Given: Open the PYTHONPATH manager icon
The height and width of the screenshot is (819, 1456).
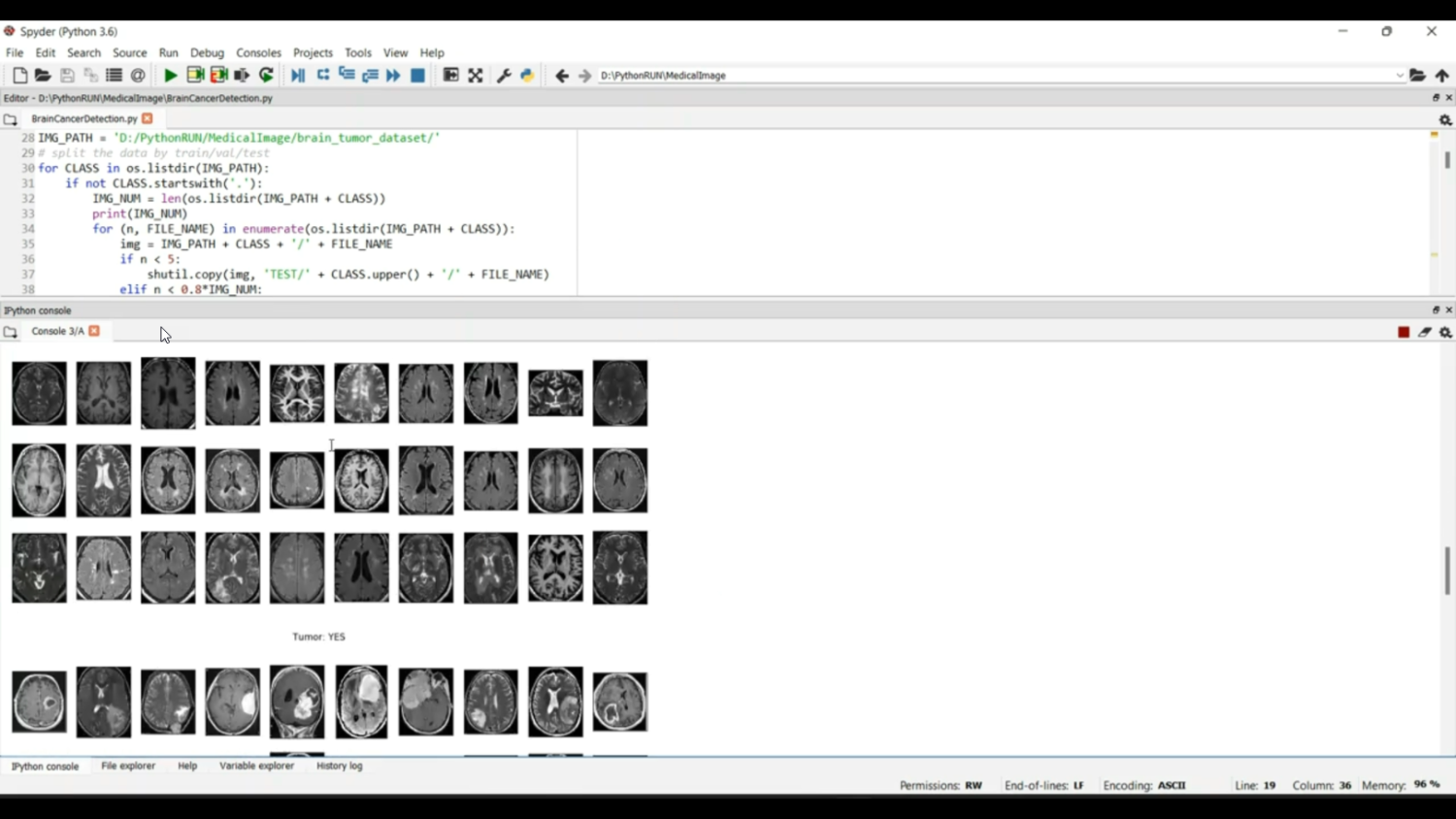Looking at the screenshot, I should [526, 75].
